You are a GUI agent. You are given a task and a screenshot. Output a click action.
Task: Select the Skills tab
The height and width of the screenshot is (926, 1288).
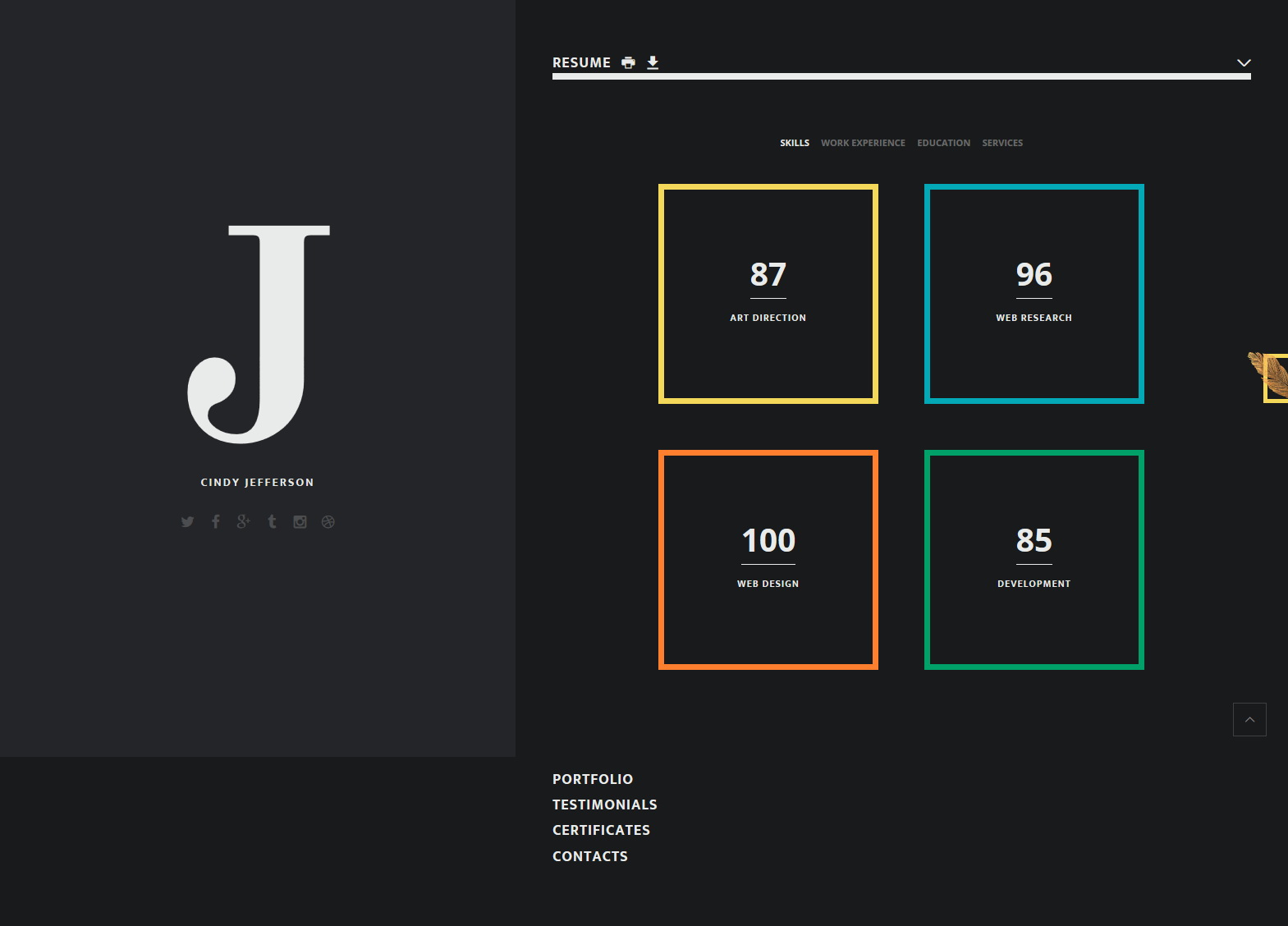tap(795, 143)
